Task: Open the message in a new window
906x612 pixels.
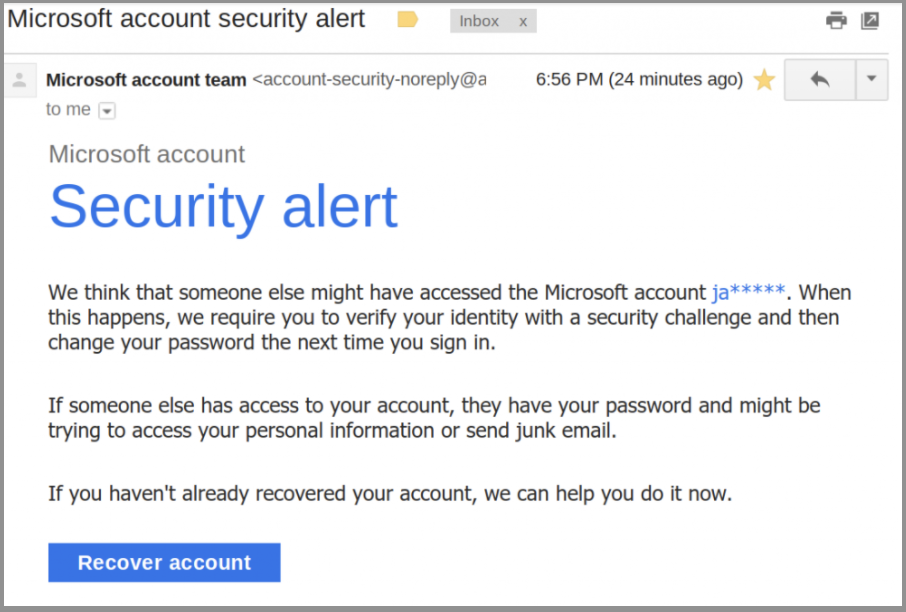Action: [x=870, y=20]
